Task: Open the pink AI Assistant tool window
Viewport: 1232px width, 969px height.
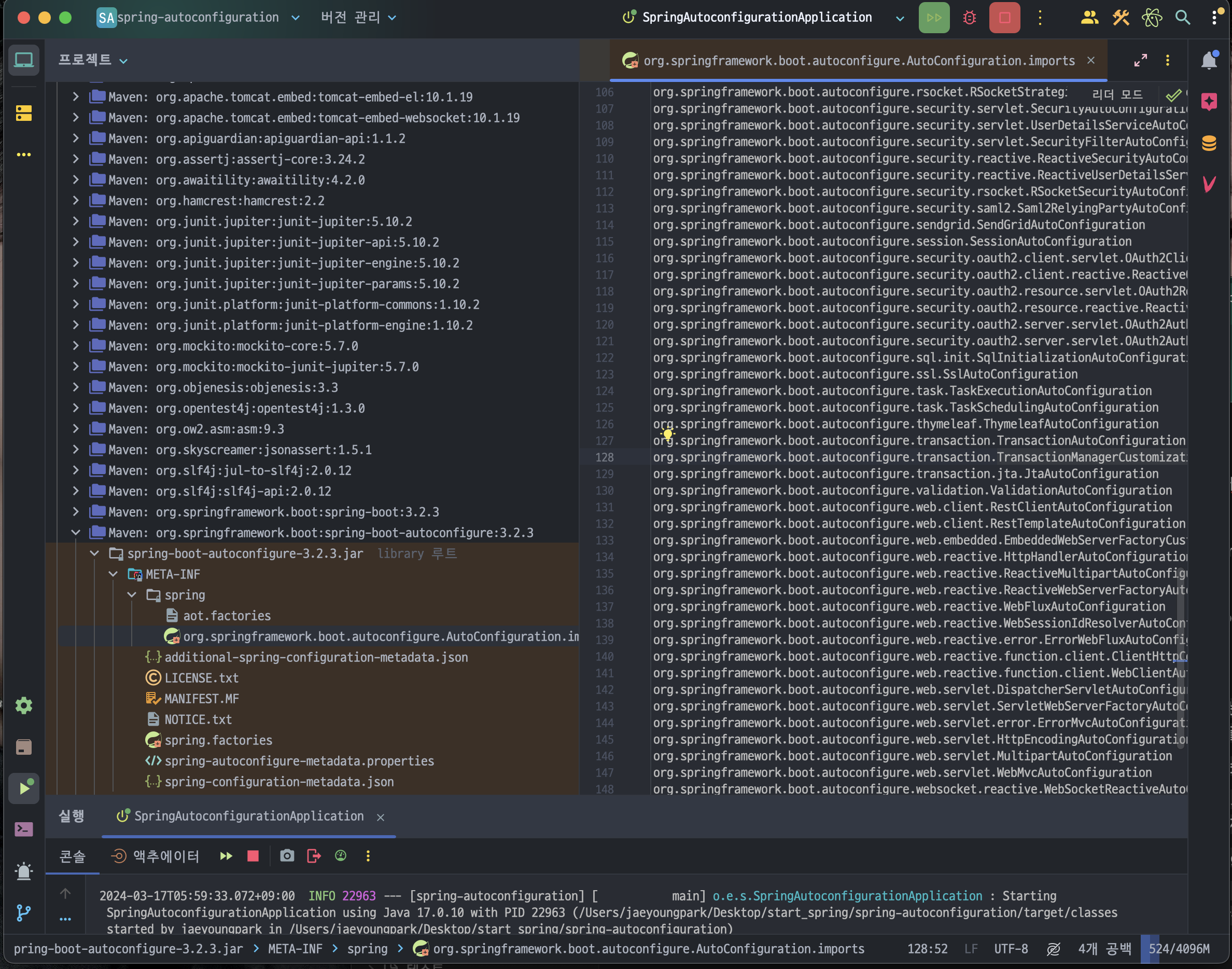Action: pyautogui.click(x=1209, y=102)
